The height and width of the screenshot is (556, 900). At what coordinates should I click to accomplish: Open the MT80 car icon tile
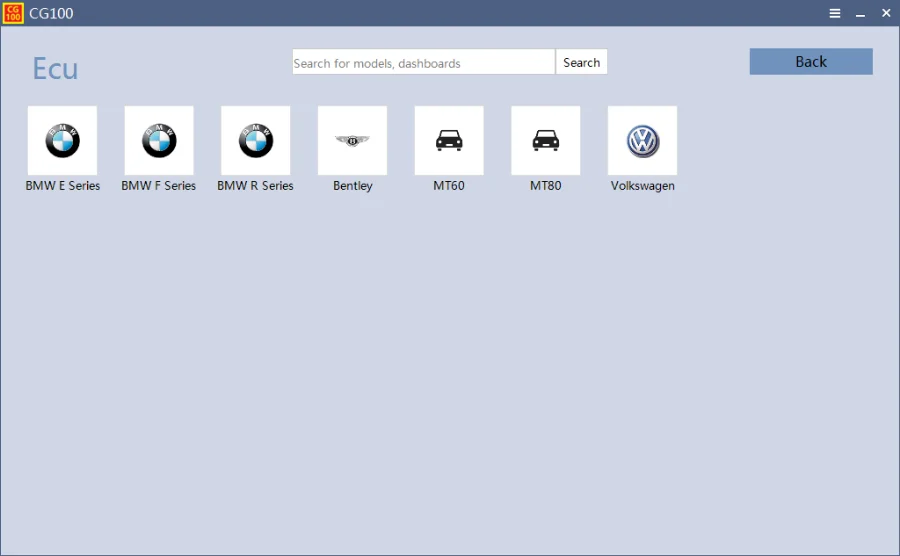pyautogui.click(x=545, y=141)
